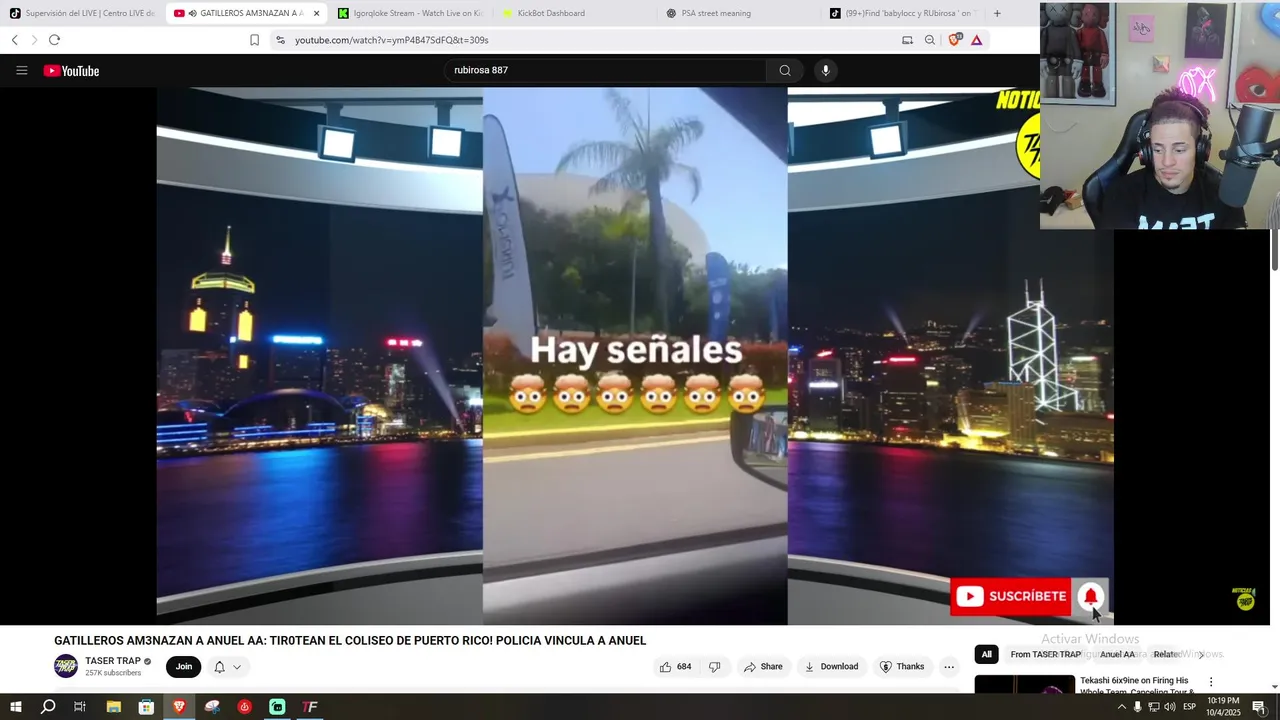Open volume control in system tray

[x=1169, y=707]
